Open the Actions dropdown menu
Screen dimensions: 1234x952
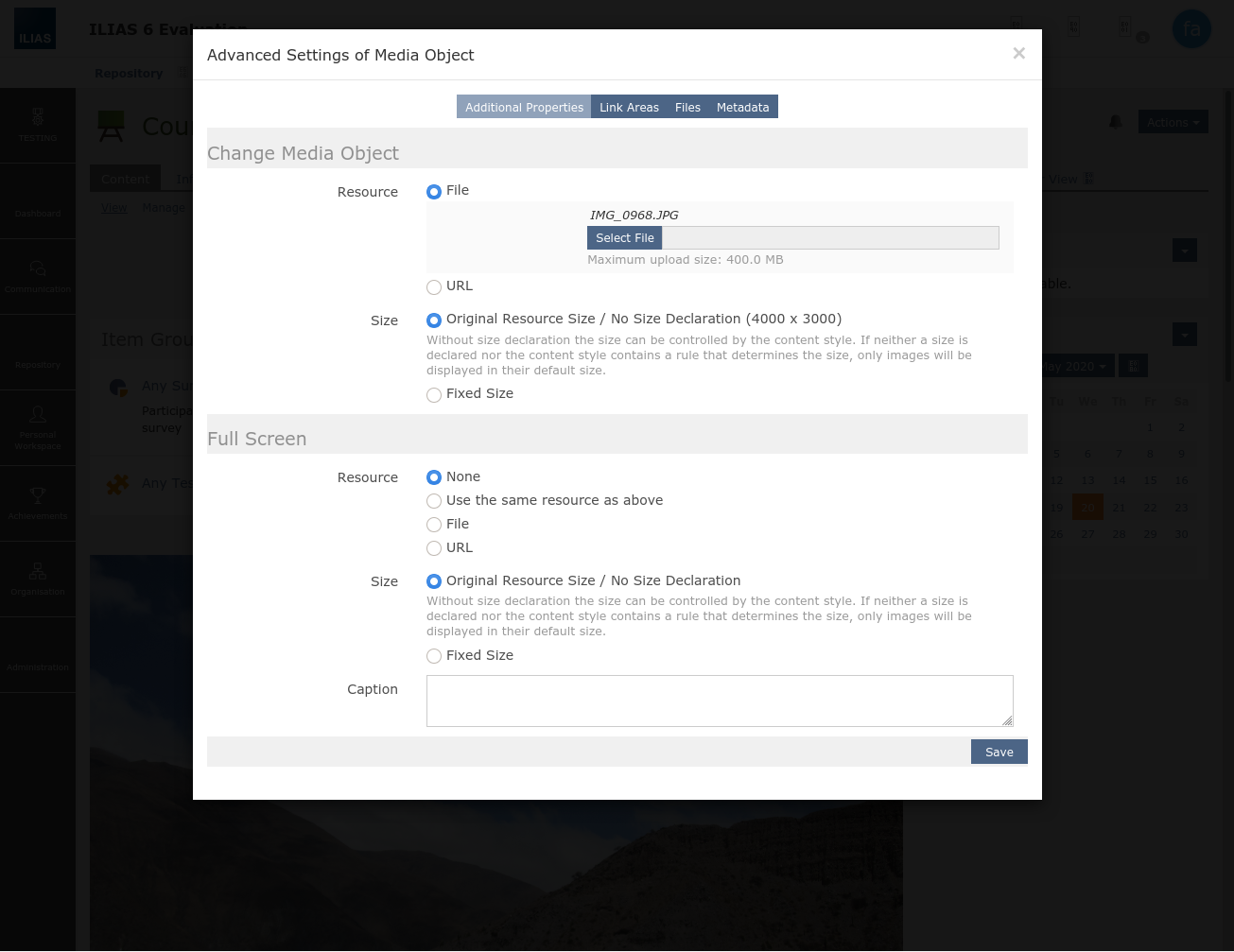tap(1173, 122)
